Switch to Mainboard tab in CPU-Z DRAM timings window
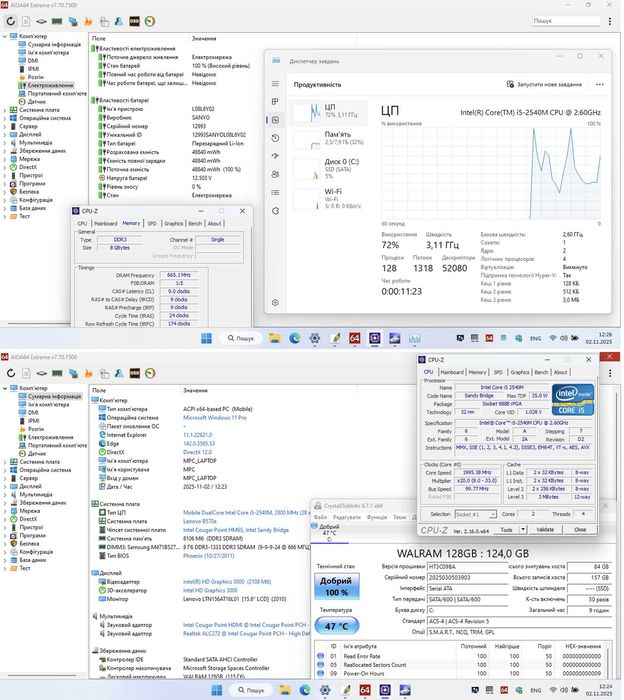This screenshot has height=700, width=624. pos(106,223)
